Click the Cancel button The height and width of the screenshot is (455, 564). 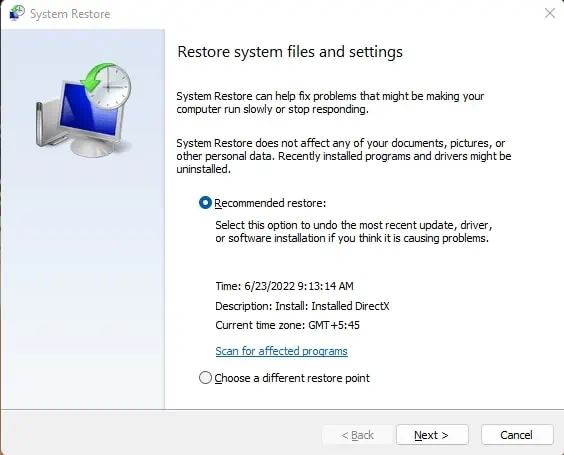pos(517,435)
